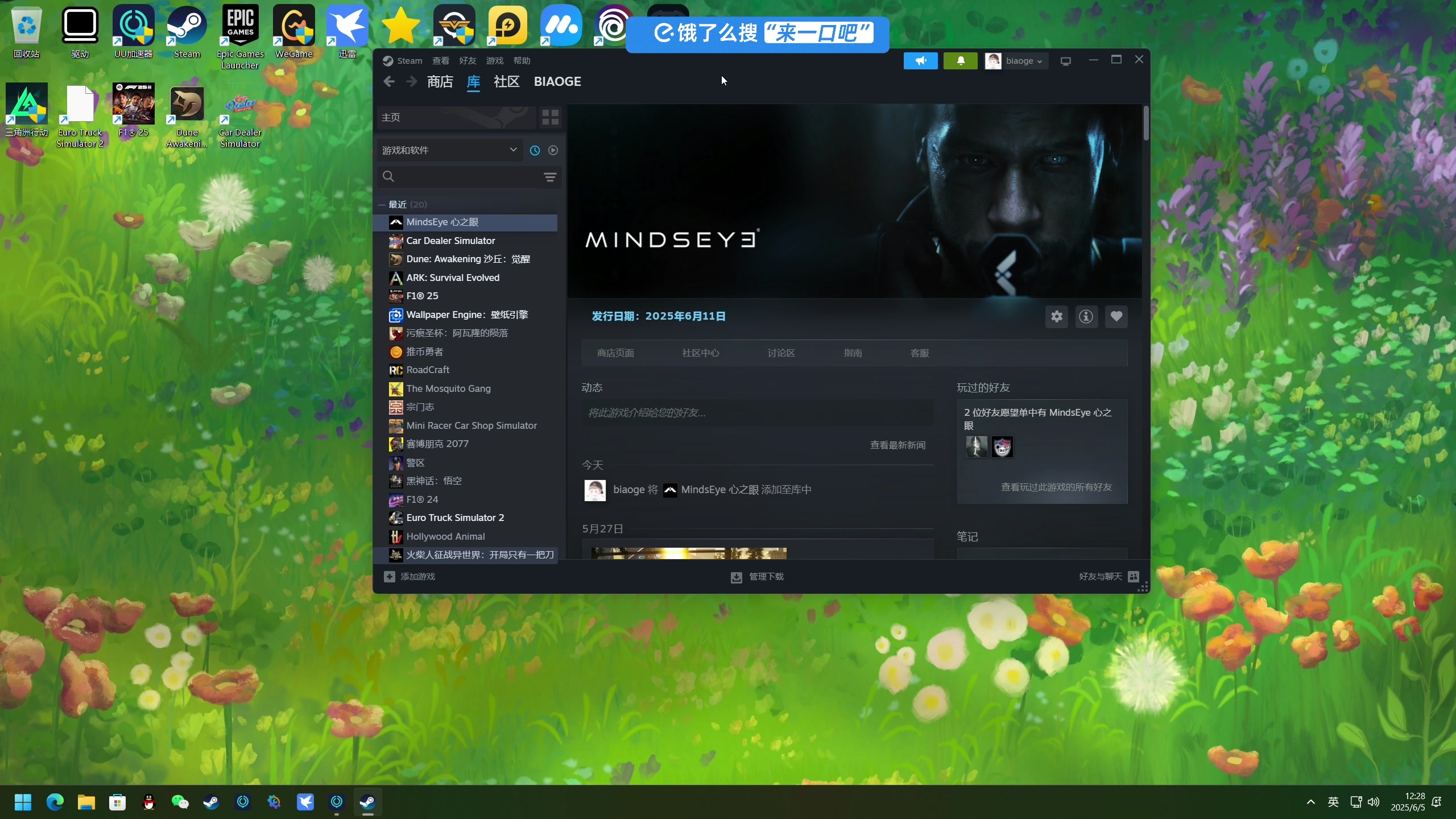1456x819 pixels.
Task: Open 商店页面 tab for MindsEye
Action: pos(615,353)
